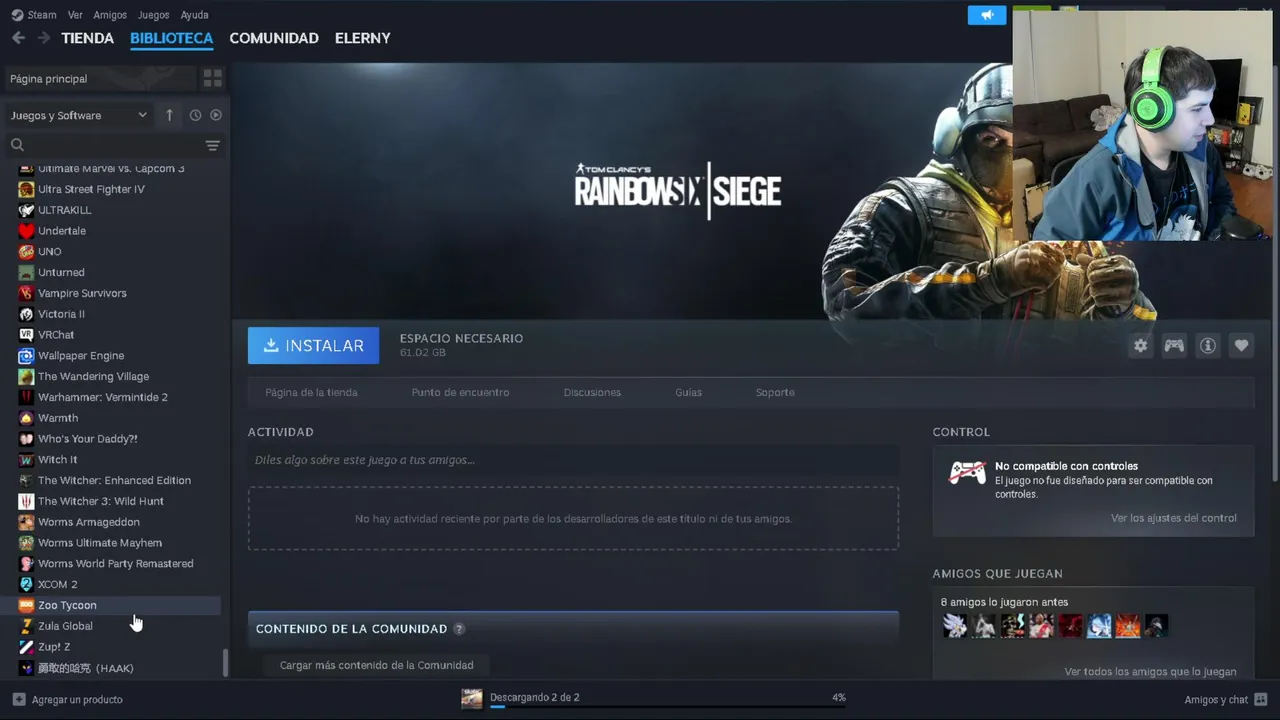This screenshot has width=1280, height=720.
Task: Toggle ready-to-play filter icon
Action: point(216,115)
